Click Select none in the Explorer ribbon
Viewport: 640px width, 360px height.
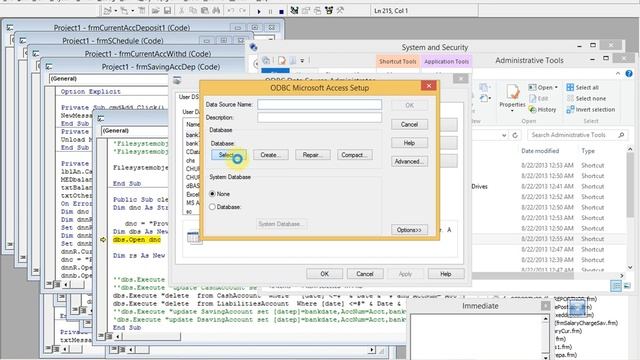[586, 98]
